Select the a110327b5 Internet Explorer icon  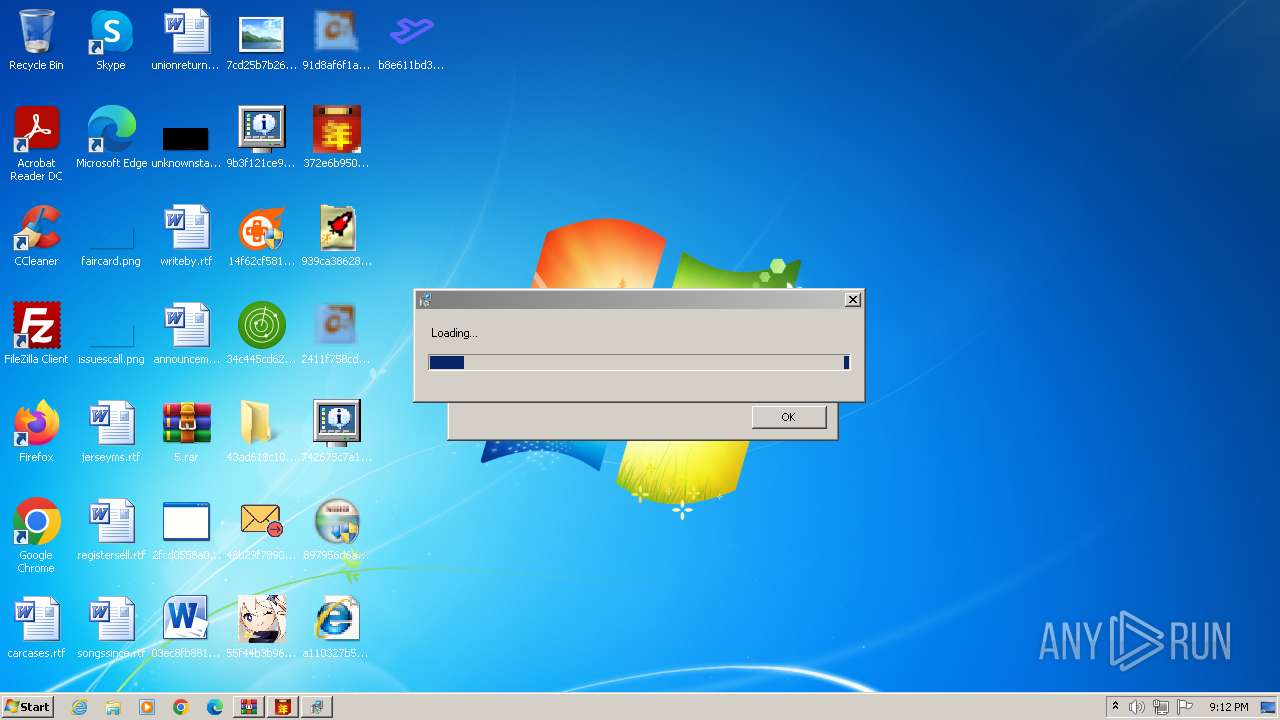tap(336, 629)
